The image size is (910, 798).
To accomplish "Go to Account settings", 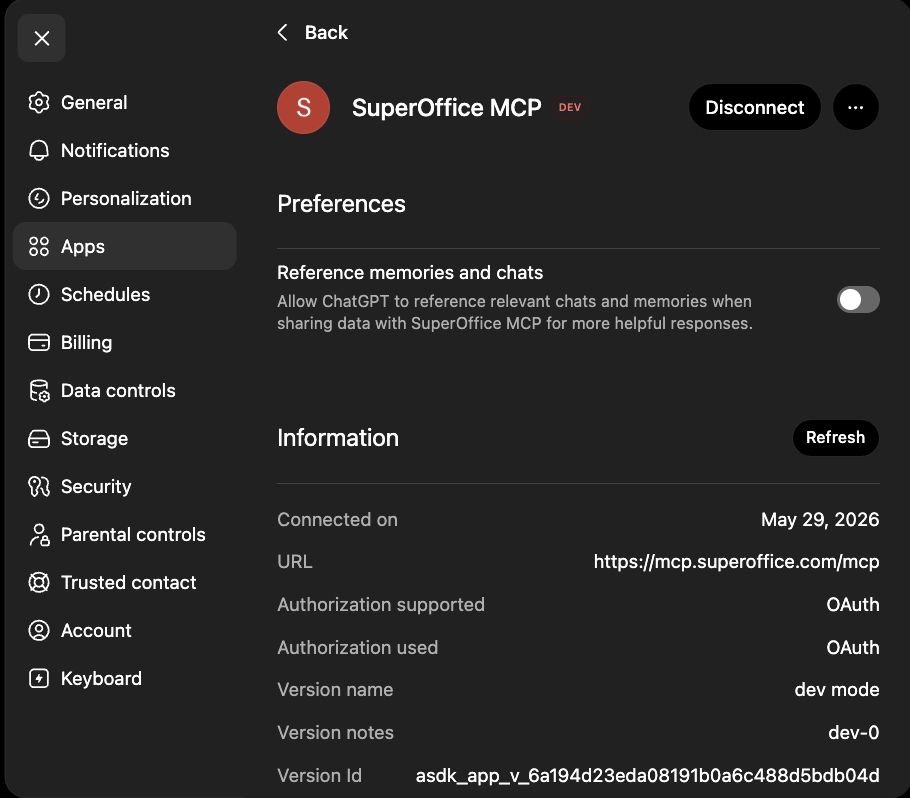I will tap(125, 630).
